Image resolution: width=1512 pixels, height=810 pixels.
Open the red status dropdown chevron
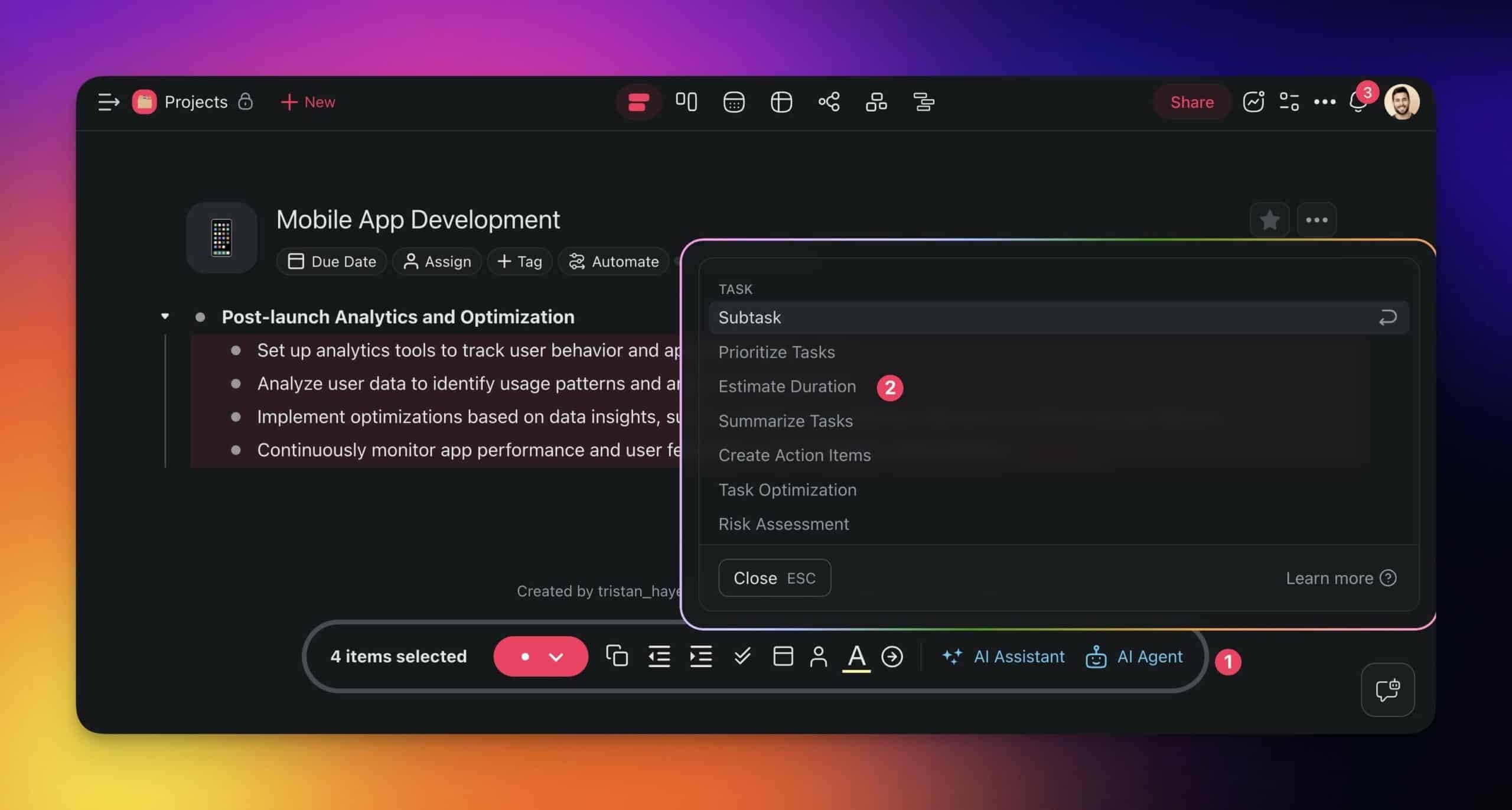pyautogui.click(x=556, y=656)
